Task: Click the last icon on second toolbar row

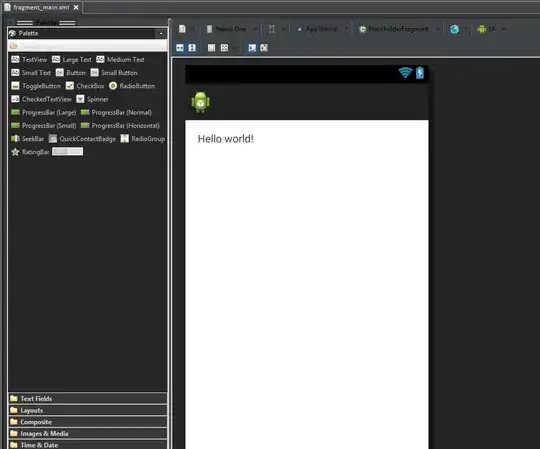Action: click(x=264, y=48)
